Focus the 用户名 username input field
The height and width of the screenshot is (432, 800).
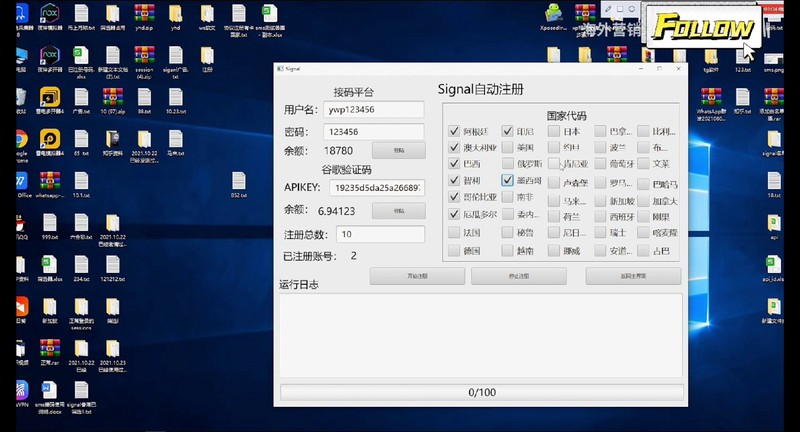point(373,109)
